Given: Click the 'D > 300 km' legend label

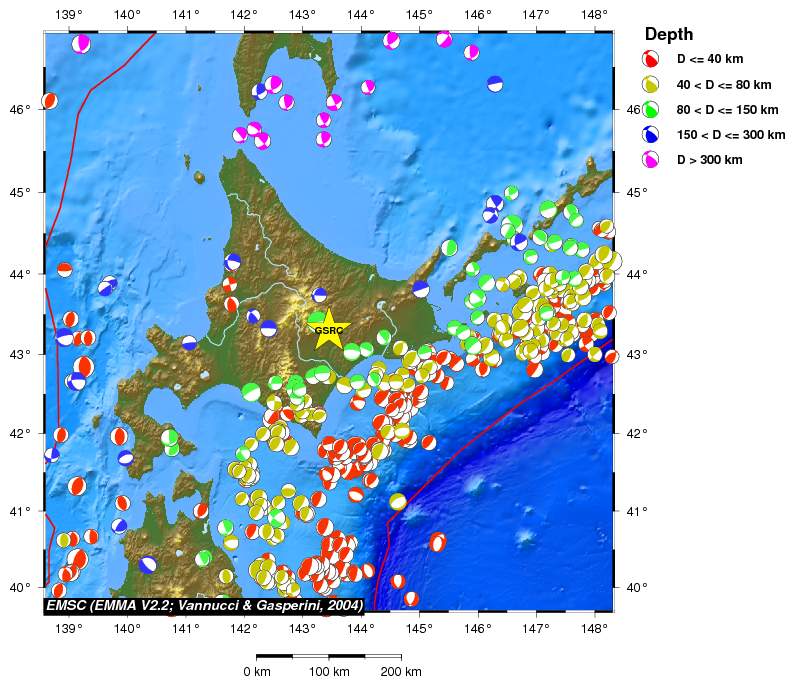Looking at the screenshot, I should (x=709, y=160).
